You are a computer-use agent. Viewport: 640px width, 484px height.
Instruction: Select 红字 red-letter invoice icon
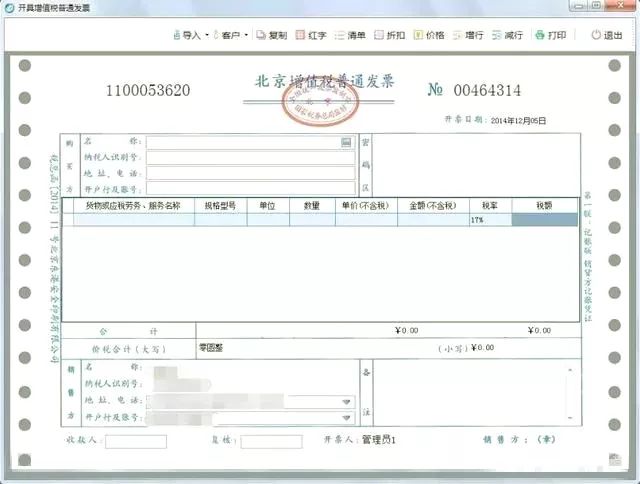[x=300, y=35]
